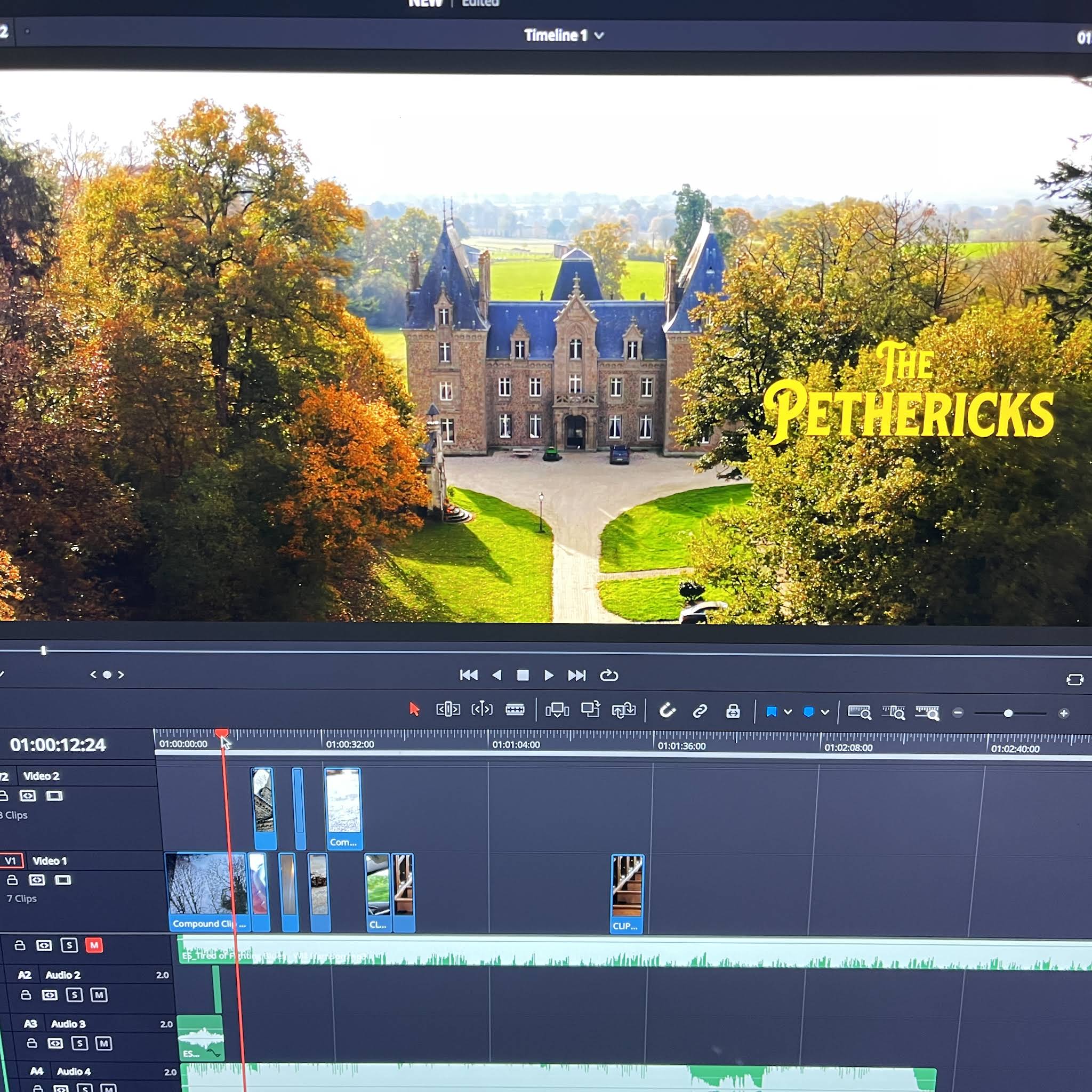Enable the Razor Edit (Blade) mode
This screenshot has height=1092, width=1092.
[x=516, y=710]
